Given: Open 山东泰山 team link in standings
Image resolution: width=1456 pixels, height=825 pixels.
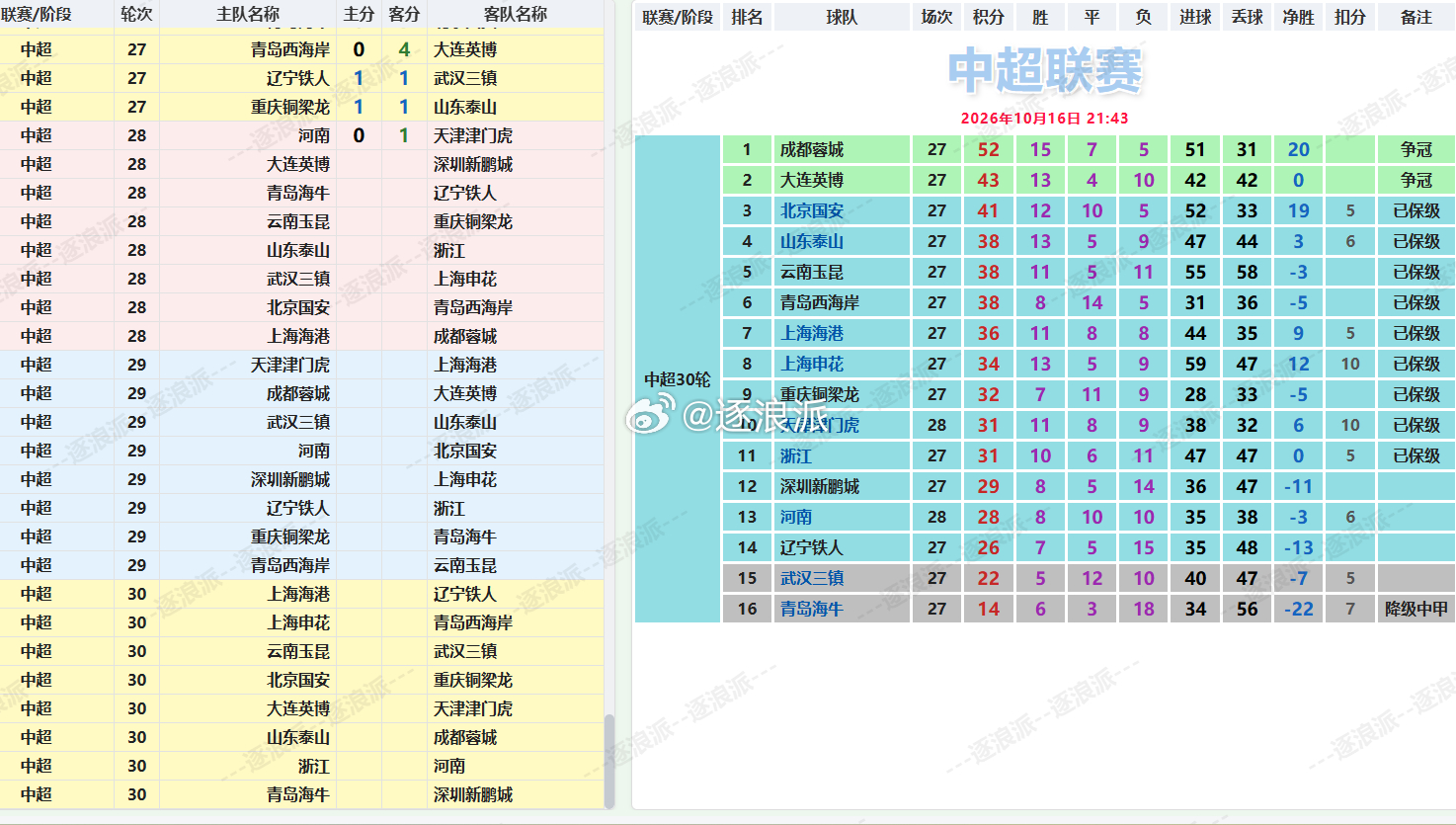Looking at the screenshot, I should click(x=812, y=241).
